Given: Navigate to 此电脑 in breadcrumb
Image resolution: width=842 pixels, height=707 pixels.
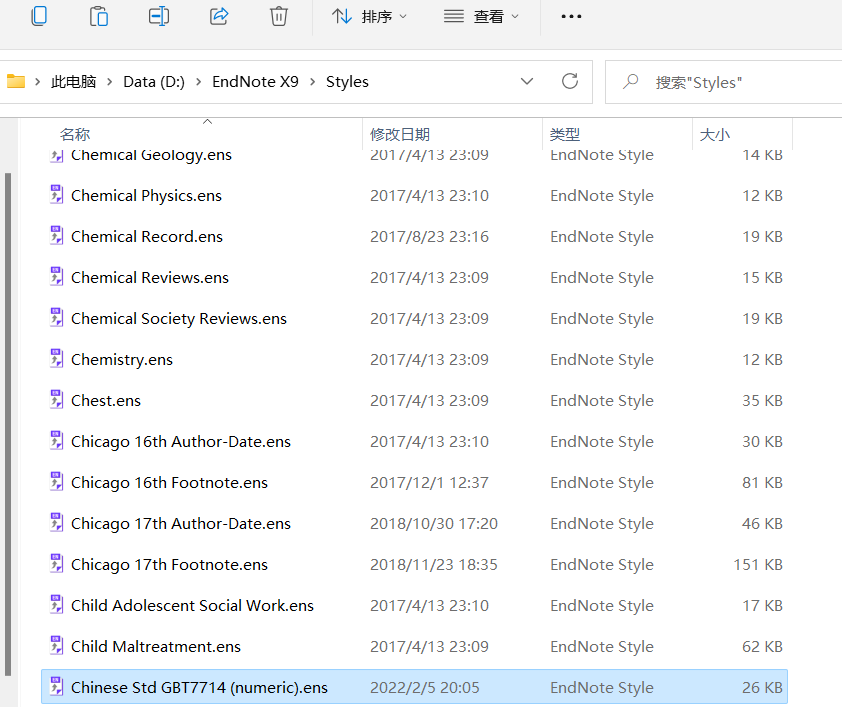Looking at the screenshot, I should click(x=74, y=82).
